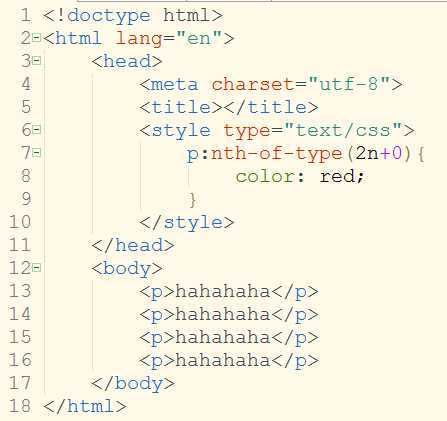Click the "utf-8" value
This screenshot has width=447, height=421.
click(x=349, y=84)
